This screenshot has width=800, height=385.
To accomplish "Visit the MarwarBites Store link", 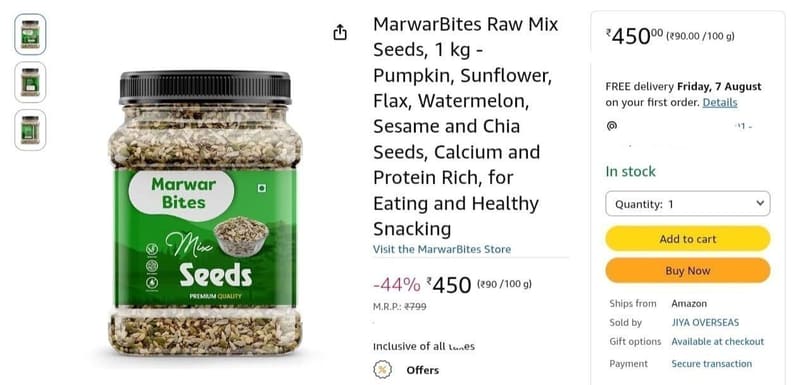I will pyautogui.click(x=442, y=249).
